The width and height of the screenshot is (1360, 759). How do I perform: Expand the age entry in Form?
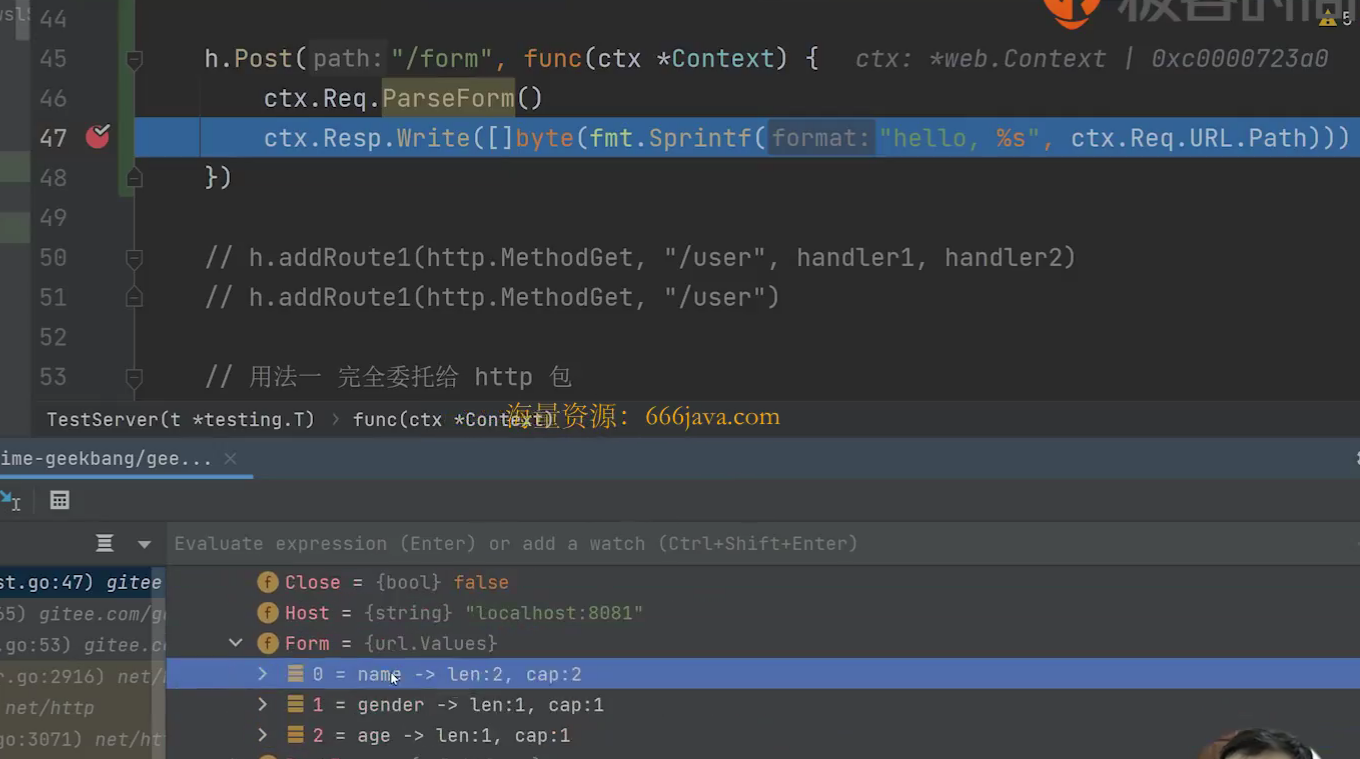[x=262, y=735]
